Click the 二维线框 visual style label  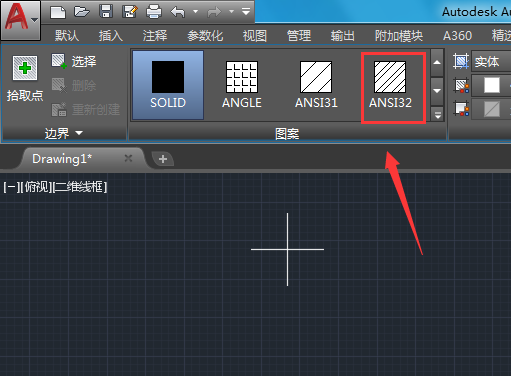click(x=80, y=187)
